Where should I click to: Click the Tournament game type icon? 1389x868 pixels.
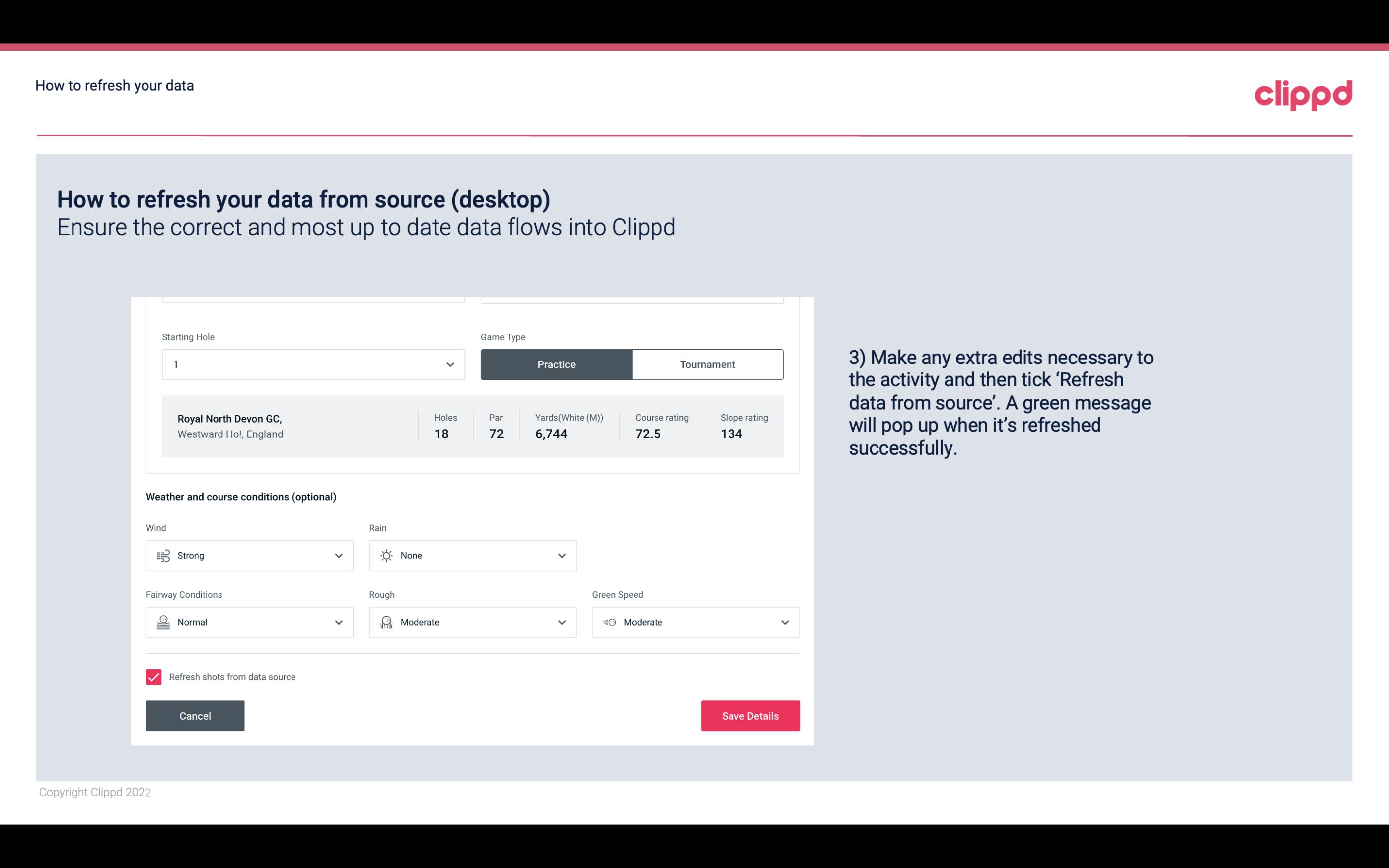point(707,364)
